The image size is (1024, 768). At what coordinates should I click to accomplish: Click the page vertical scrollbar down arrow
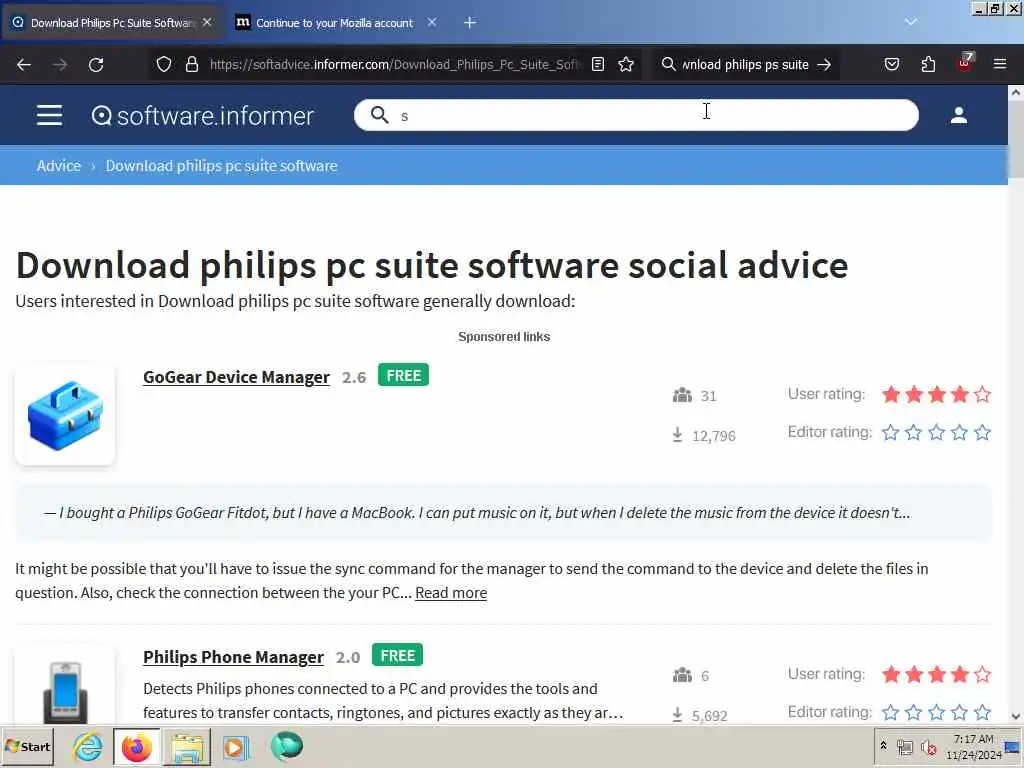click(1016, 716)
